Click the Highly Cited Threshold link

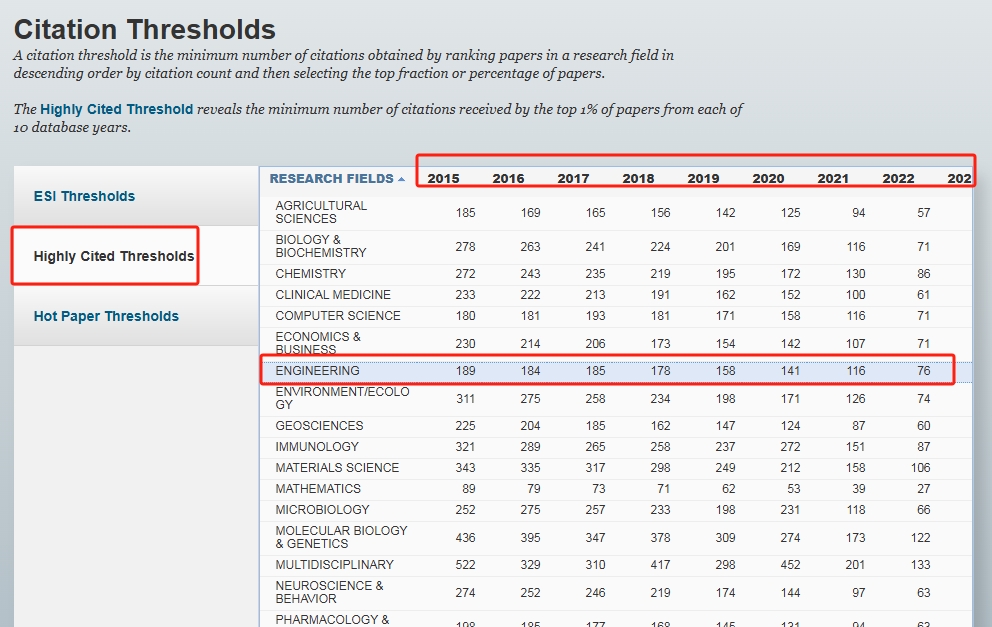coord(116,109)
